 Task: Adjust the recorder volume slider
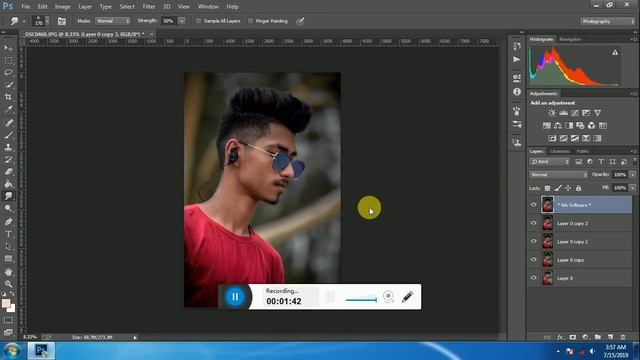[x=361, y=299]
